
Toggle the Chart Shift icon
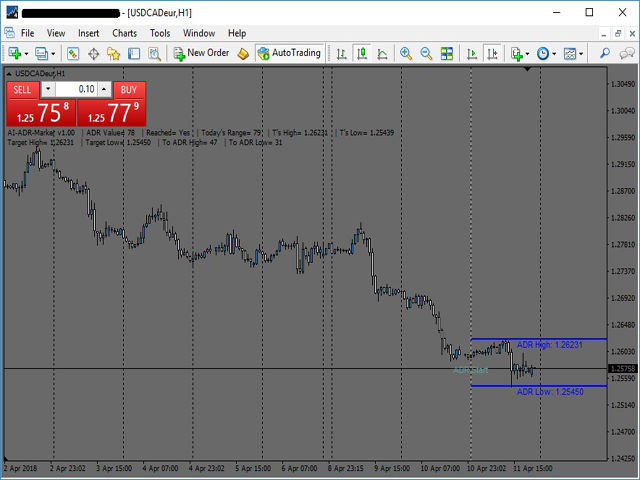pos(492,53)
